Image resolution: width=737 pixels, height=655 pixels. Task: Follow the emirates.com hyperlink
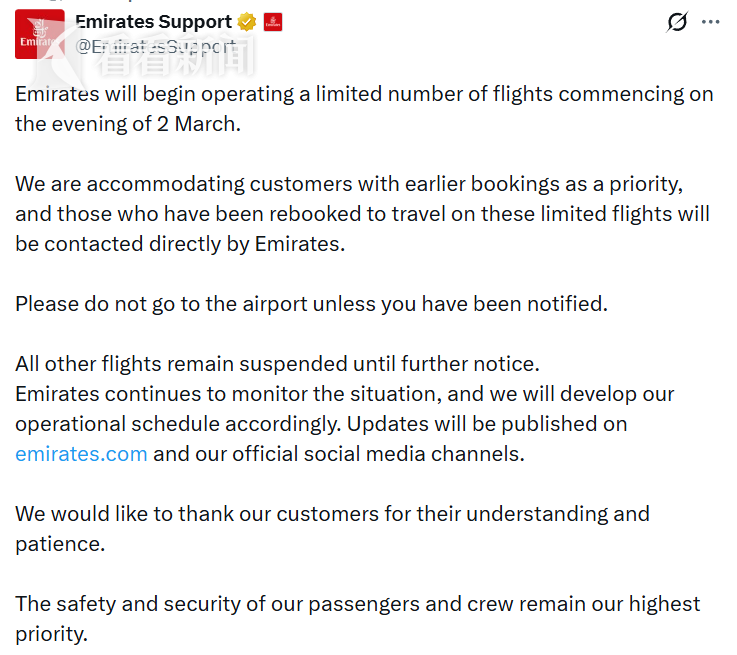[x=81, y=453]
